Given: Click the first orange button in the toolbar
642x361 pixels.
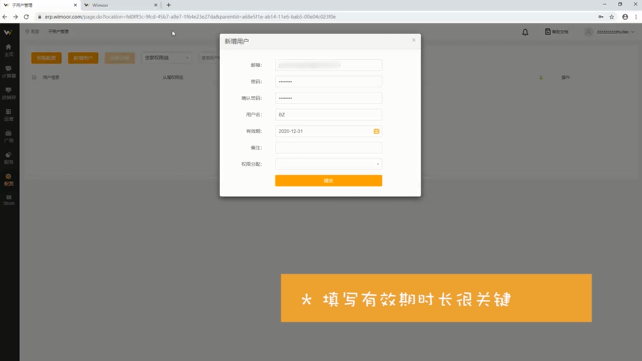Looking at the screenshot, I should (x=46, y=58).
